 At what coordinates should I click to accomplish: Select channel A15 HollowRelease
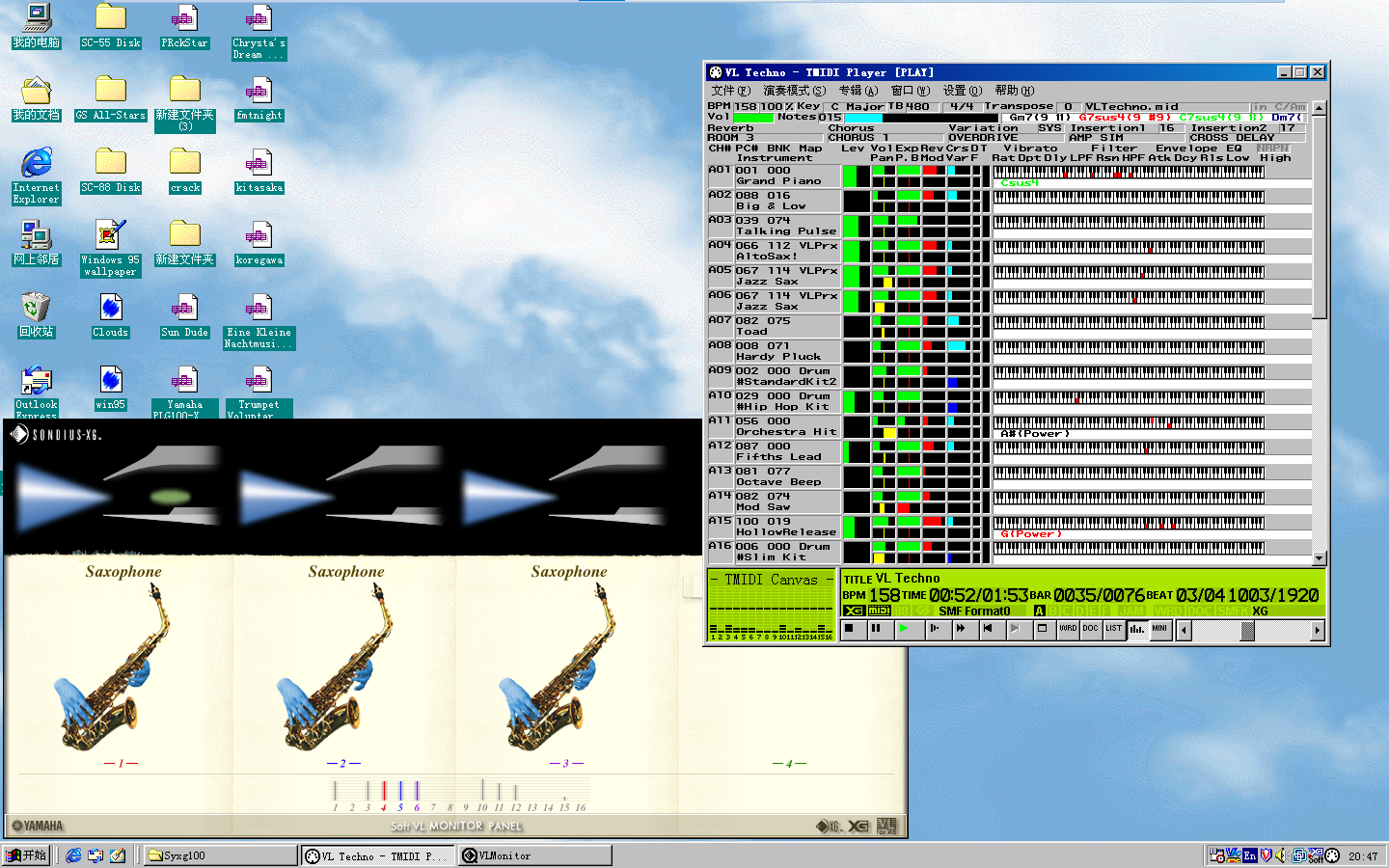[x=774, y=527]
